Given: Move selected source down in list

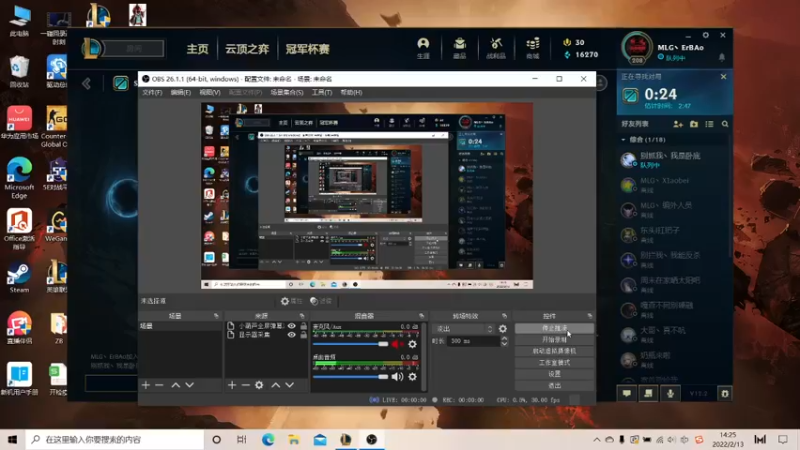Looking at the screenshot, I should click(289, 385).
